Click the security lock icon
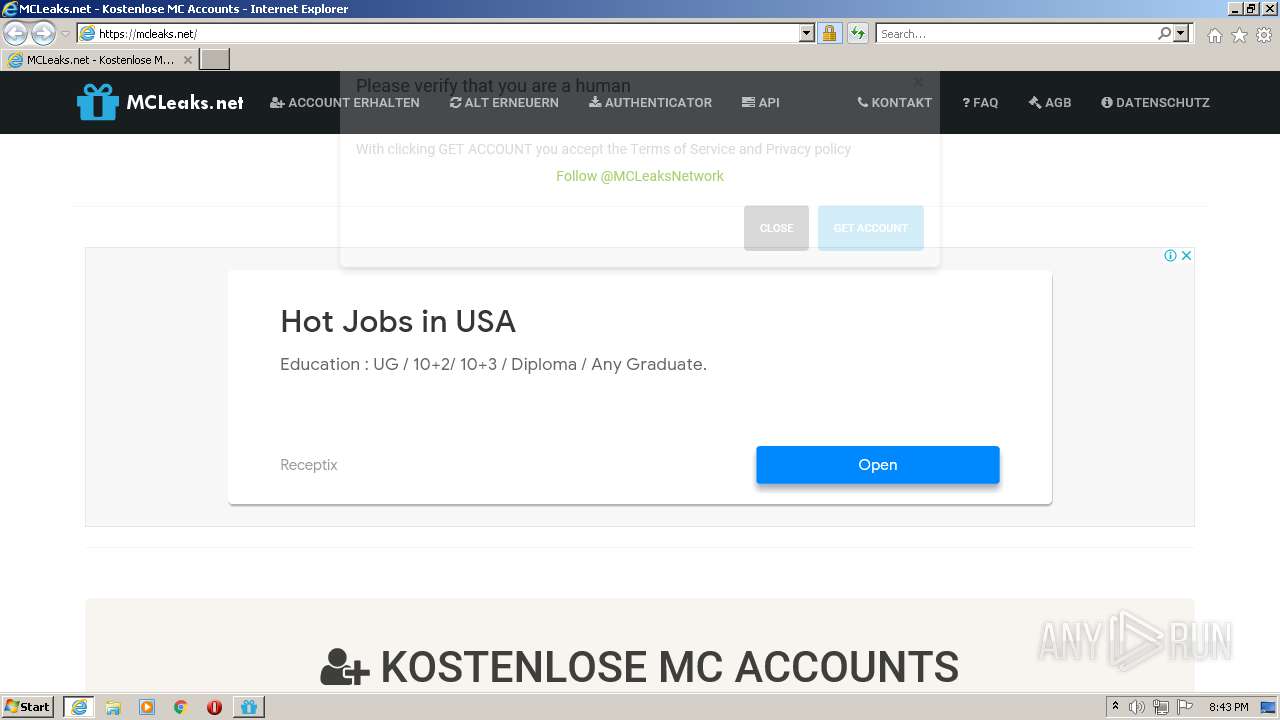This screenshot has width=1280, height=720. tap(829, 33)
